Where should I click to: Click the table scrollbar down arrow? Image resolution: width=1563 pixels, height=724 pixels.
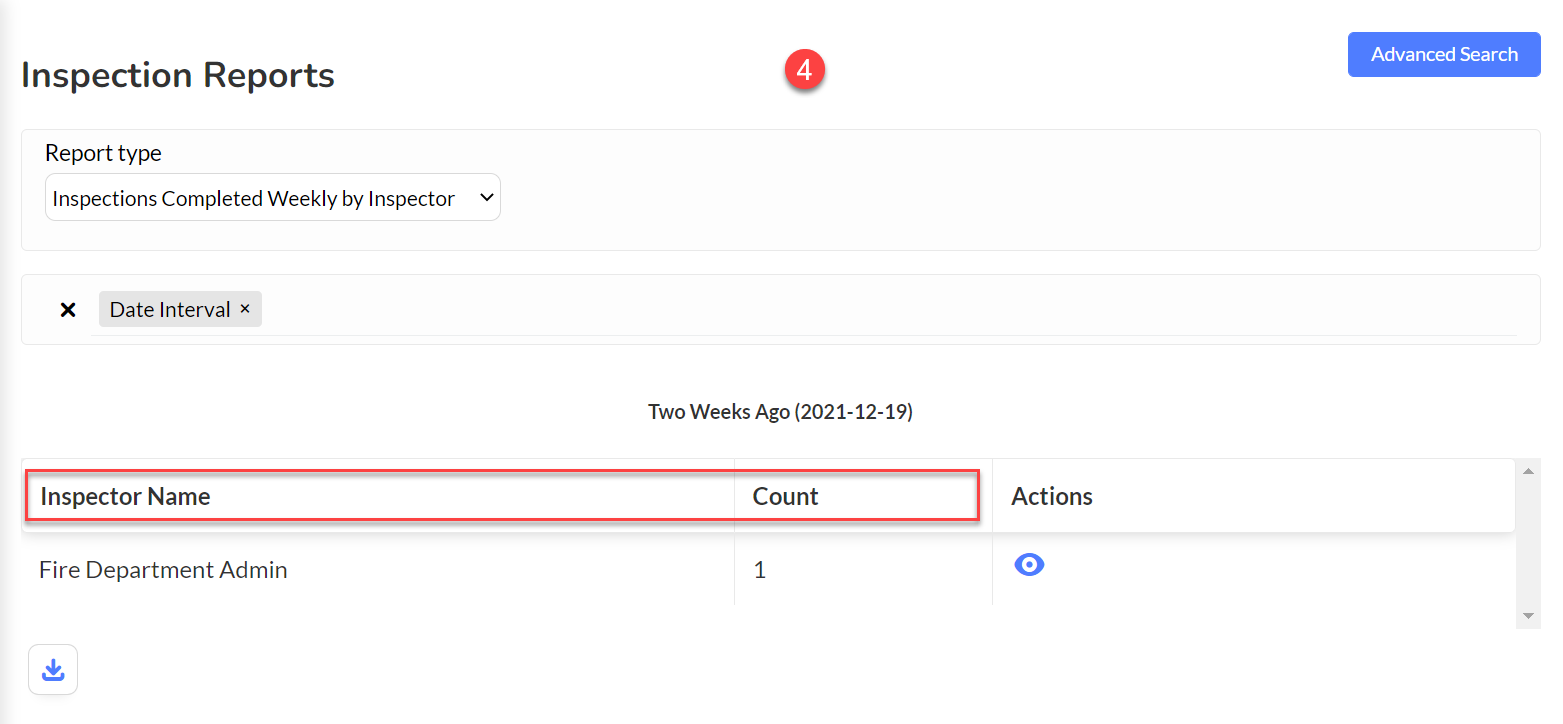pos(1527,616)
